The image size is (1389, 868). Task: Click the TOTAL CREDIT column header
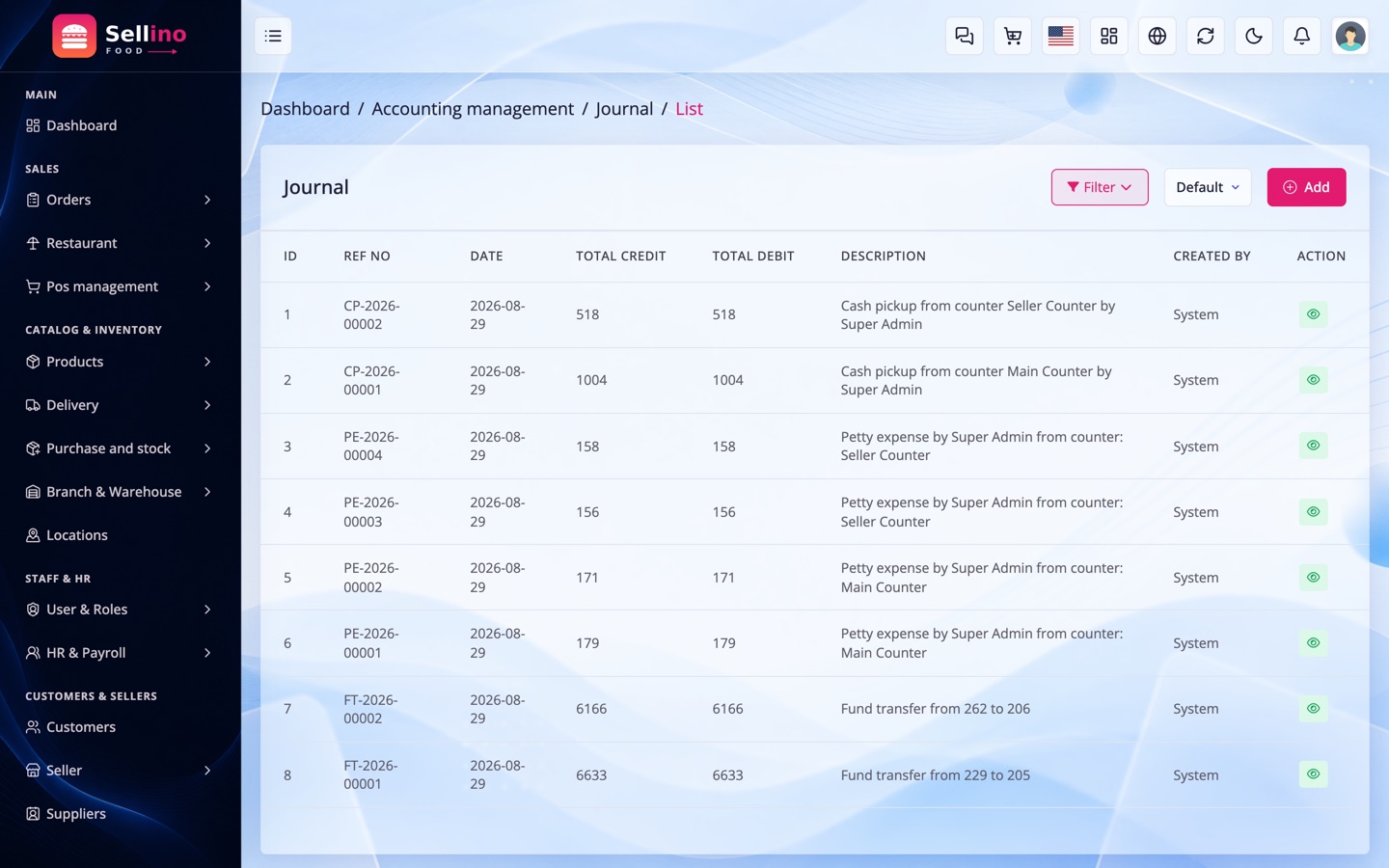tap(620, 257)
